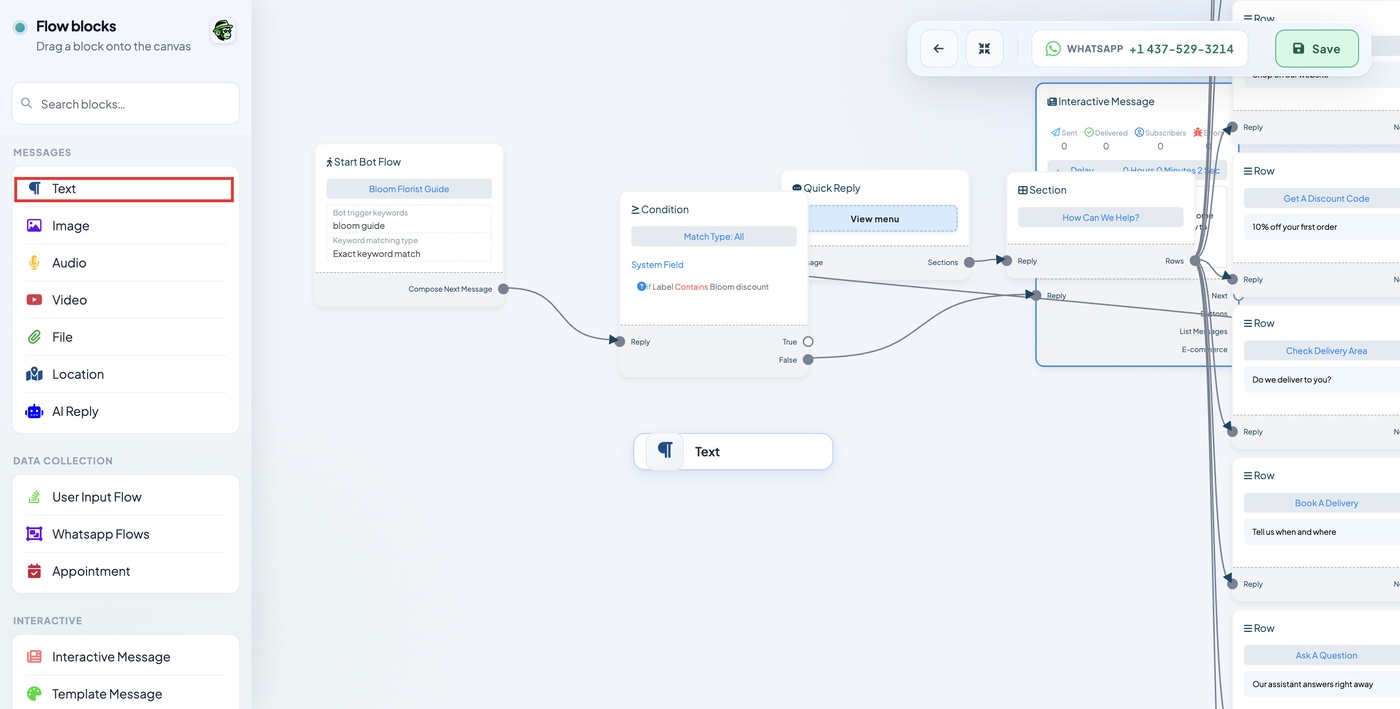Image resolution: width=1400 pixels, height=709 pixels.
Task: Open the Get A Discount Code row title
Action: (1326, 199)
